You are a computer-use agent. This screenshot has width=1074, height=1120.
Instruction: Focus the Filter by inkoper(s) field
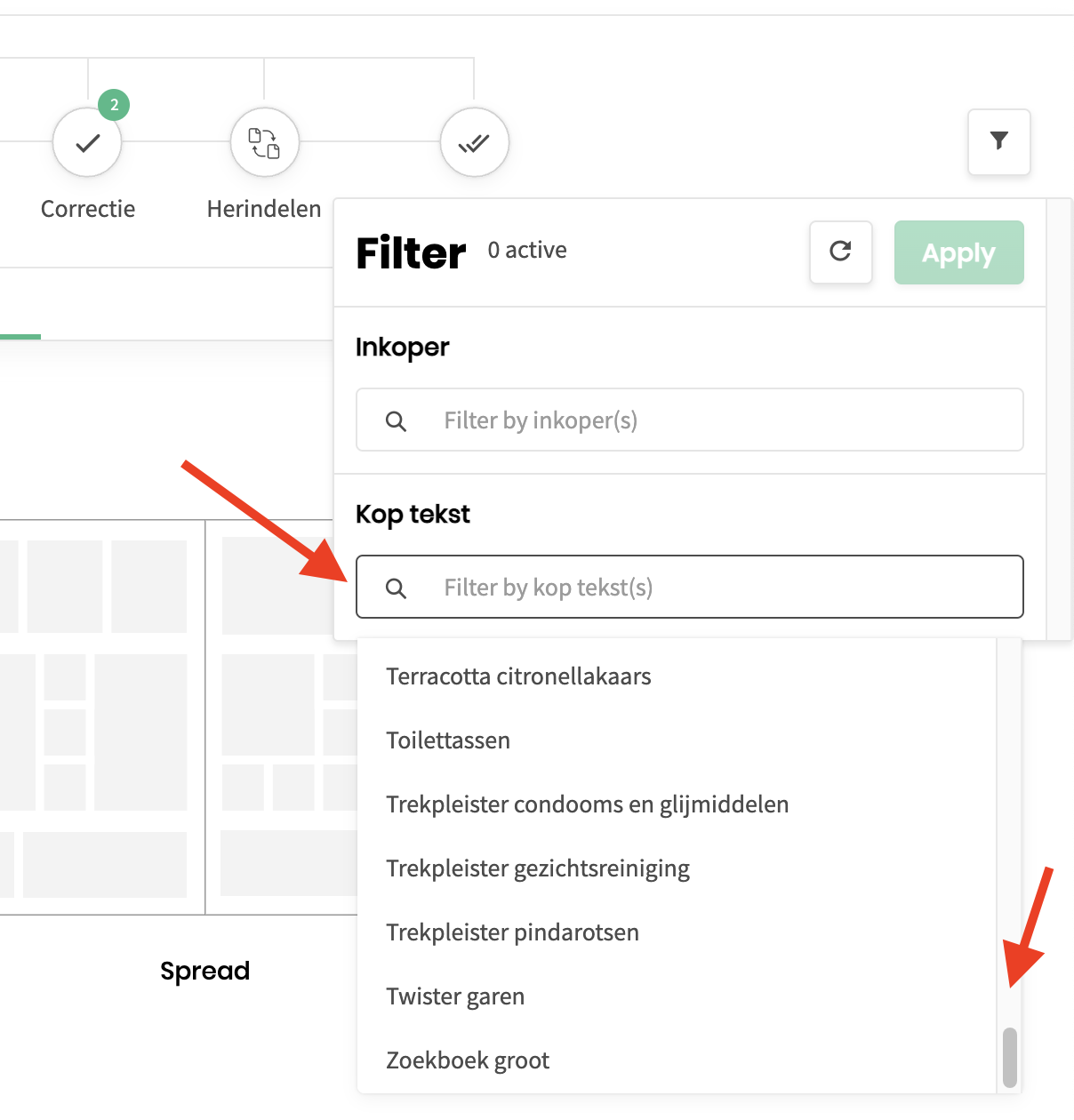pyautogui.click(x=689, y=420)
